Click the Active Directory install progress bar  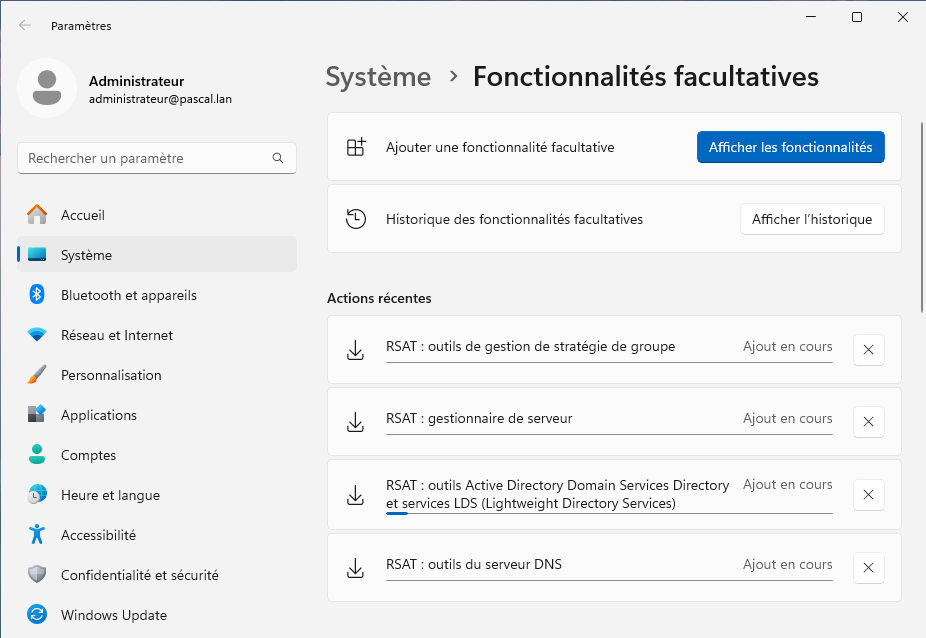[609, 513]
